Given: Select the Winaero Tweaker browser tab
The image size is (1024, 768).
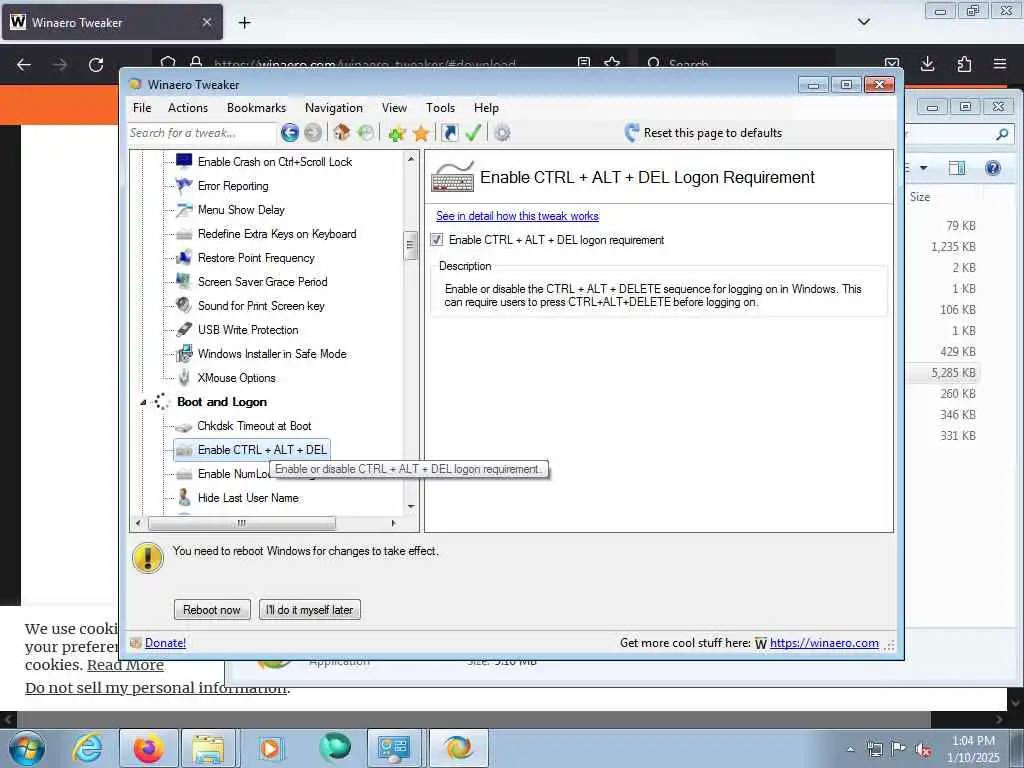Looking at the screenshot, I should click(112, 22).
